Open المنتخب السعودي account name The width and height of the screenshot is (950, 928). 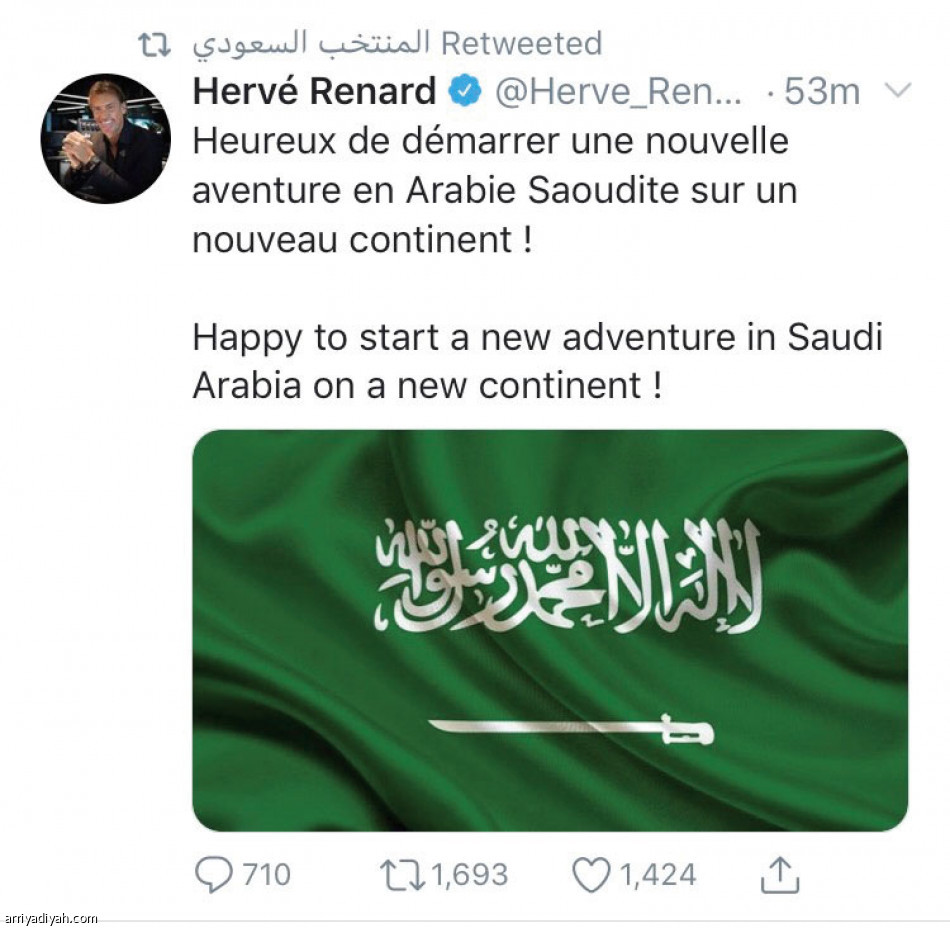click(x=310, y=42)
